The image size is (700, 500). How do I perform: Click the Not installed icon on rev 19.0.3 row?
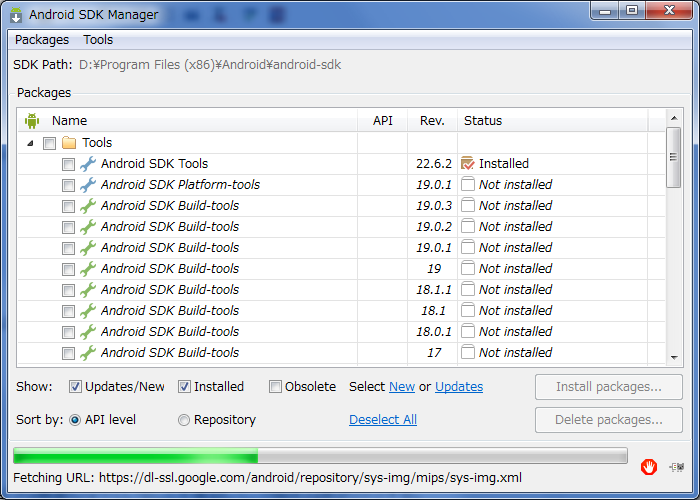[x=467, y=205]
